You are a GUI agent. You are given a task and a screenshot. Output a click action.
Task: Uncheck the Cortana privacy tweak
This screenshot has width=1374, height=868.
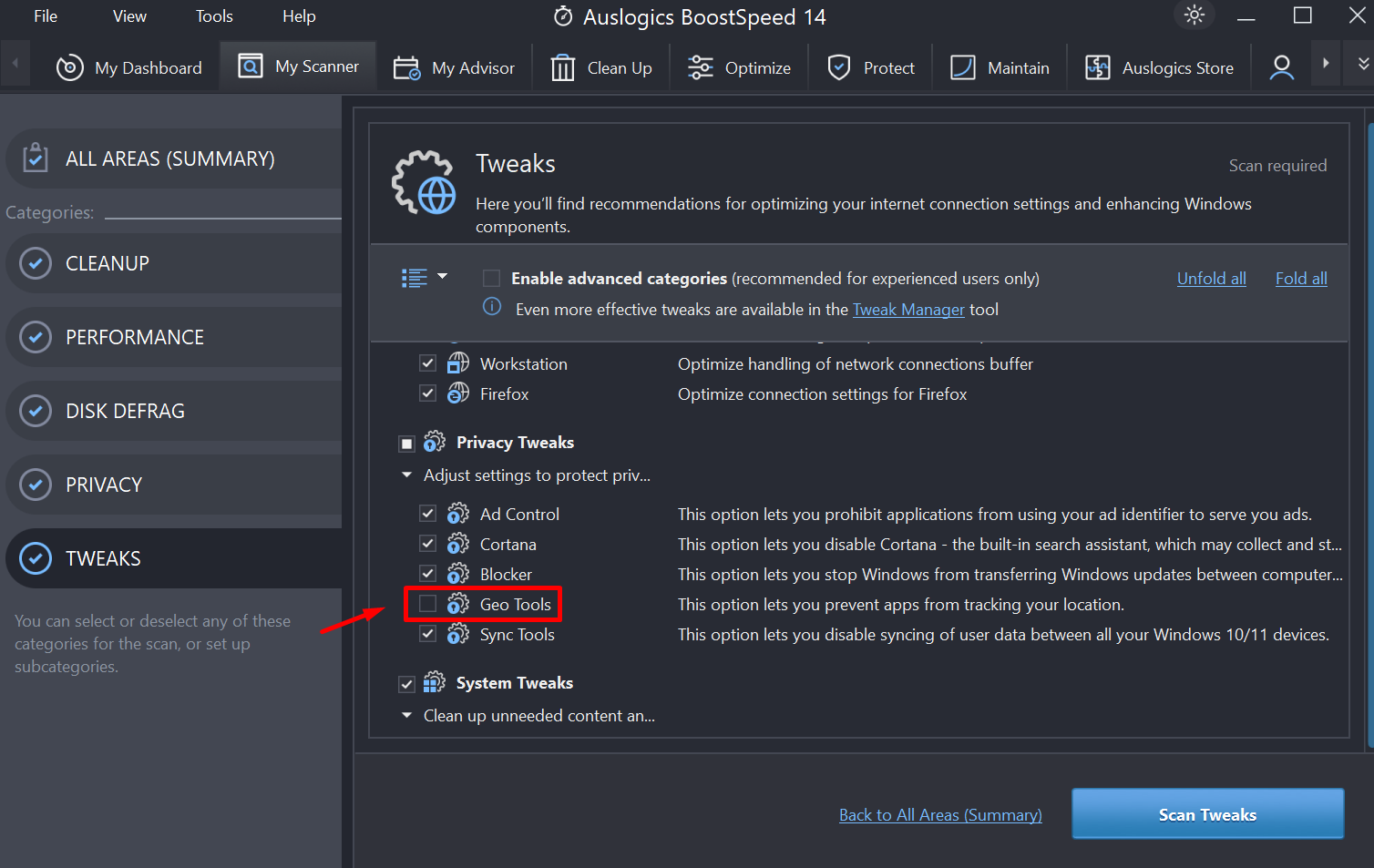[x=427, y=544]
